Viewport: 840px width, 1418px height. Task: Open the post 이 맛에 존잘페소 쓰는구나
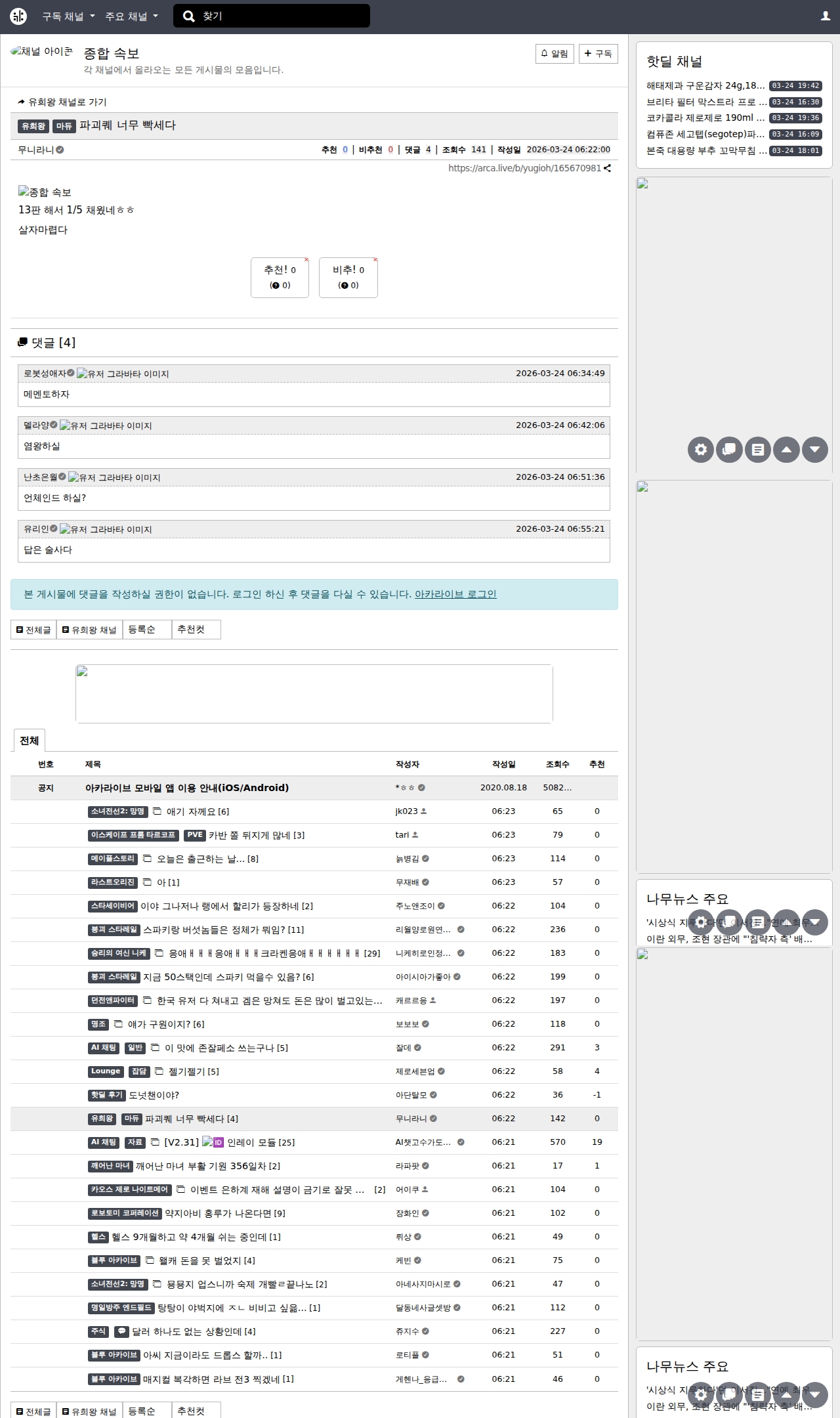pos(226,1048)
